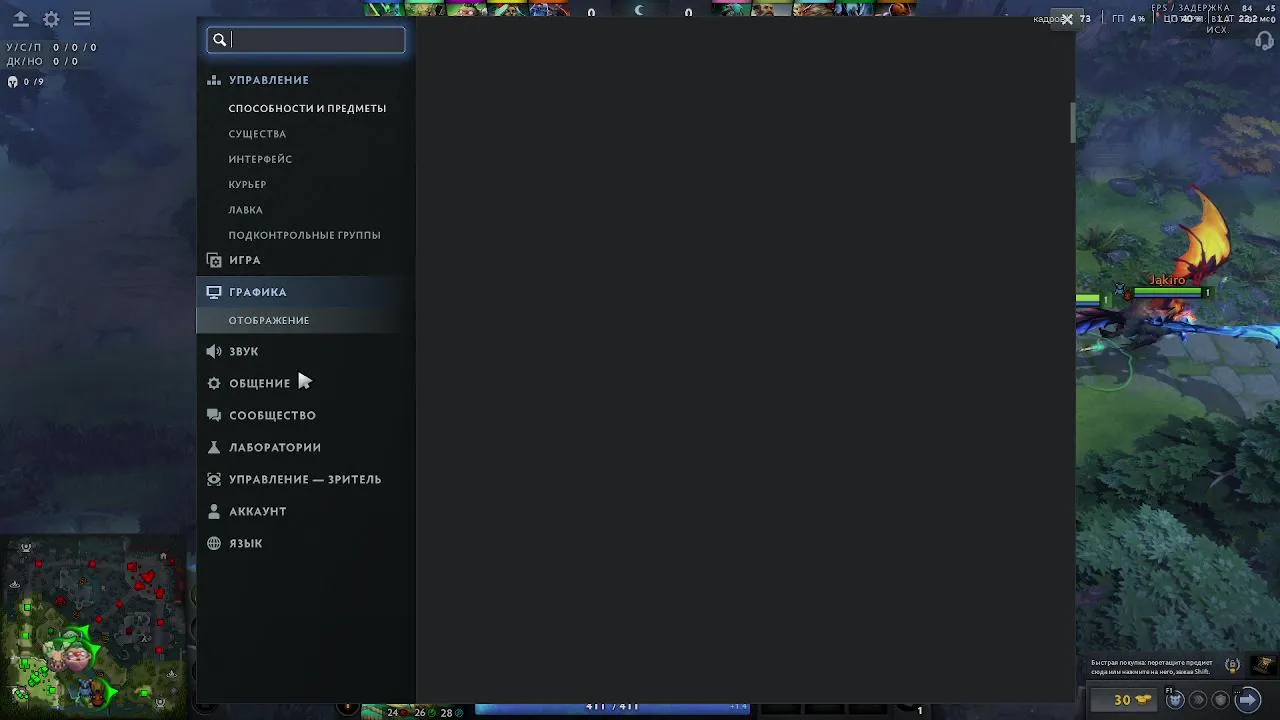Click the Jakiro hero name label
Viewport: 1280px width, 720px height.
pos(1167,280)
